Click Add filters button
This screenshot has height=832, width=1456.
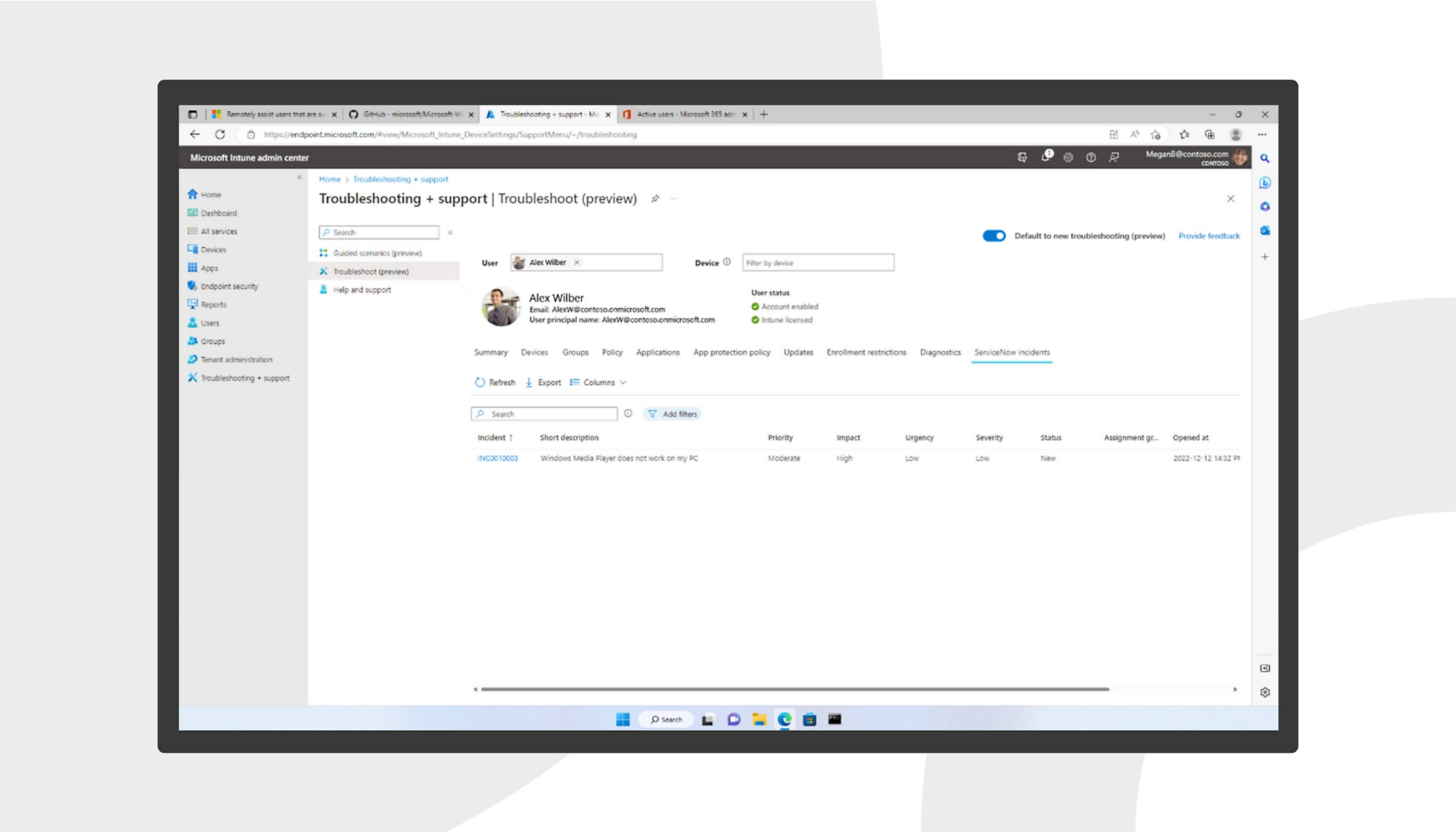coord(673,414)
